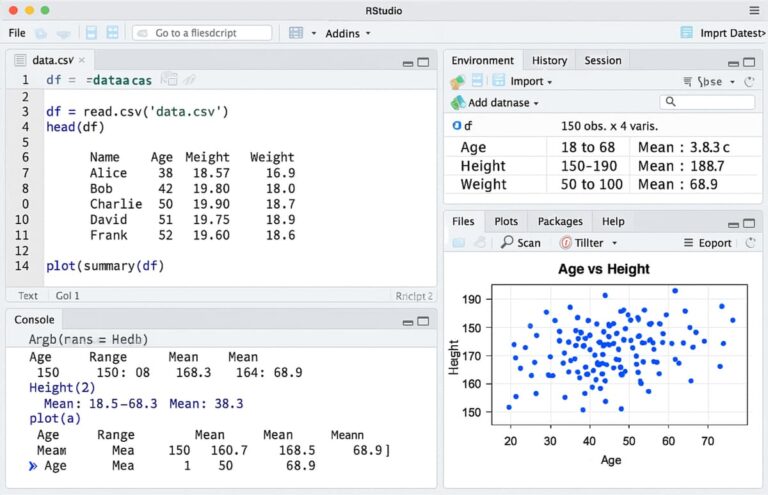Minimize the source editor pane
Screen dimensions: 768x495
(x=408, y=63)
